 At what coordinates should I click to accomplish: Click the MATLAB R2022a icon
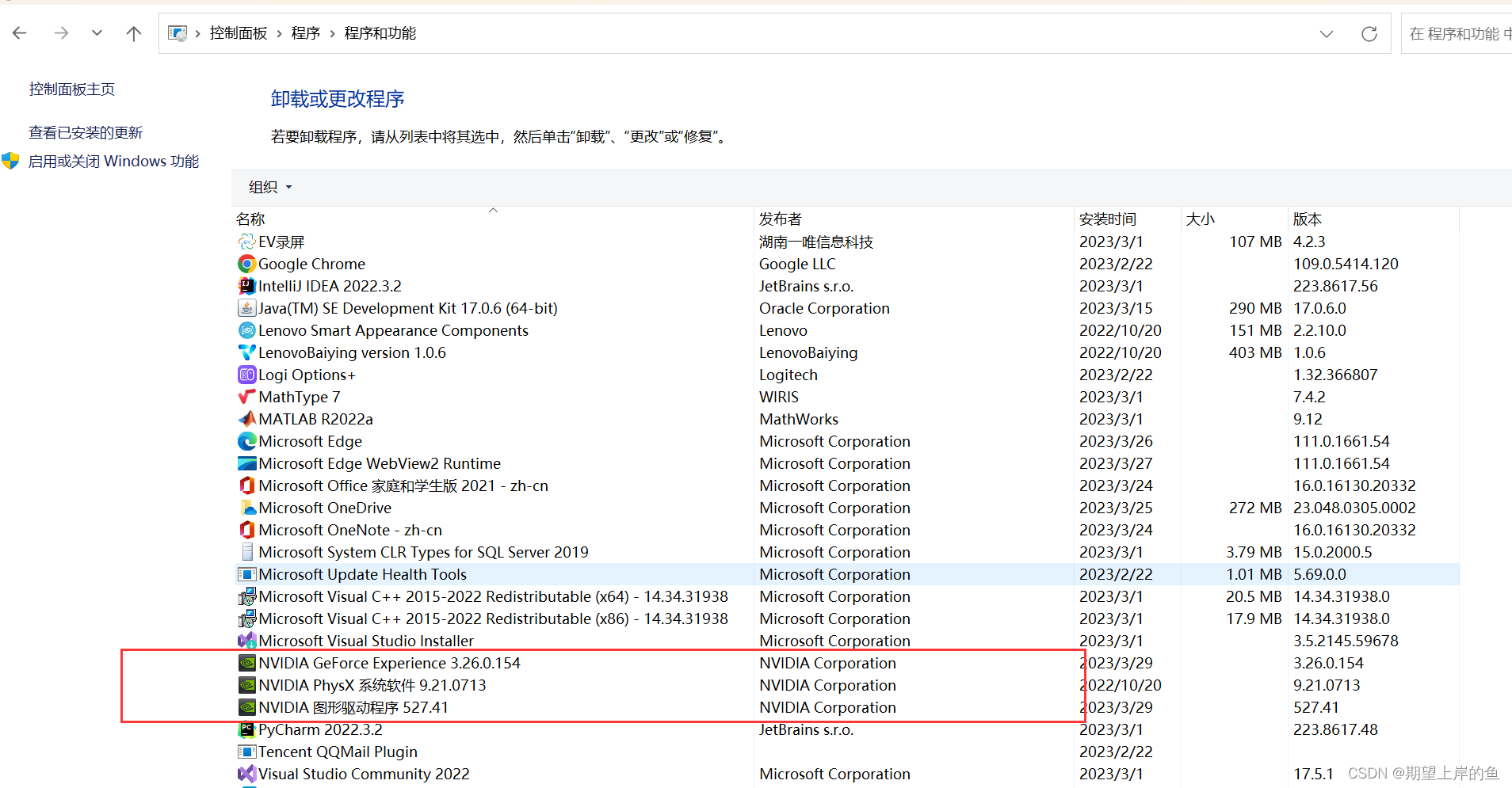pyautogui.click(x=247, y=419)
